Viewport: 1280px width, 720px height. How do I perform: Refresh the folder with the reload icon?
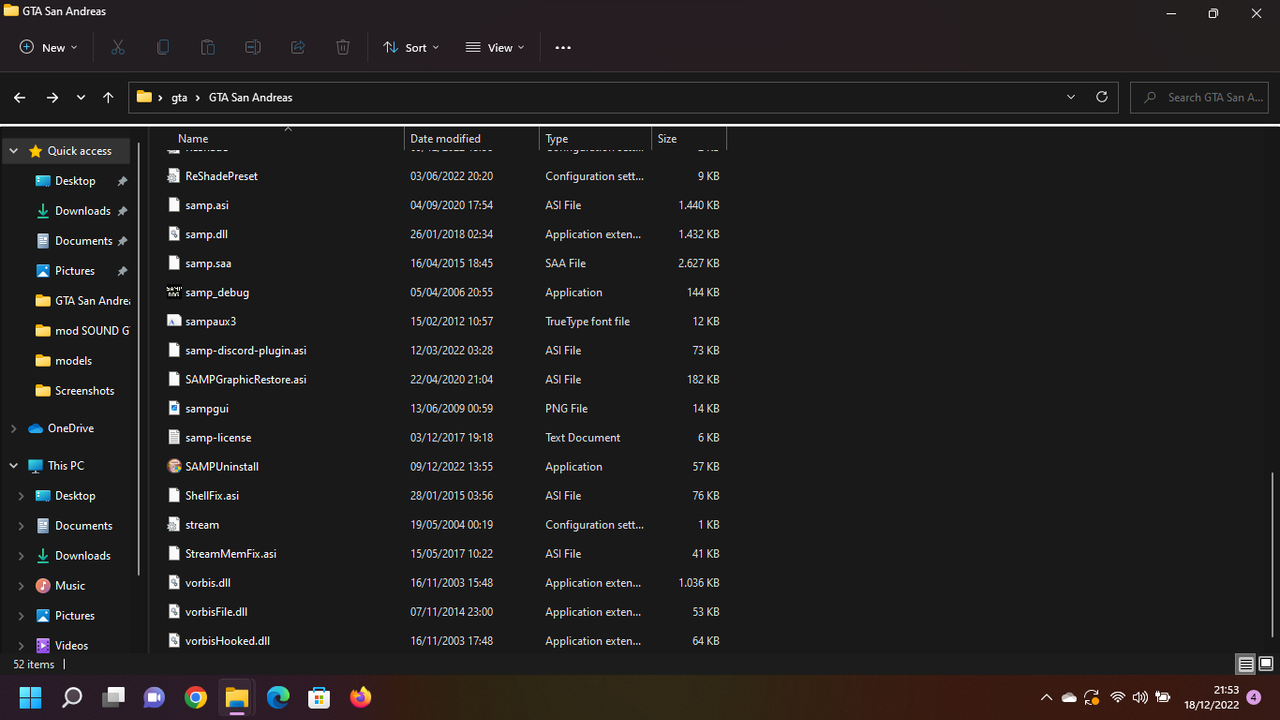click(x=1102, y=97)
